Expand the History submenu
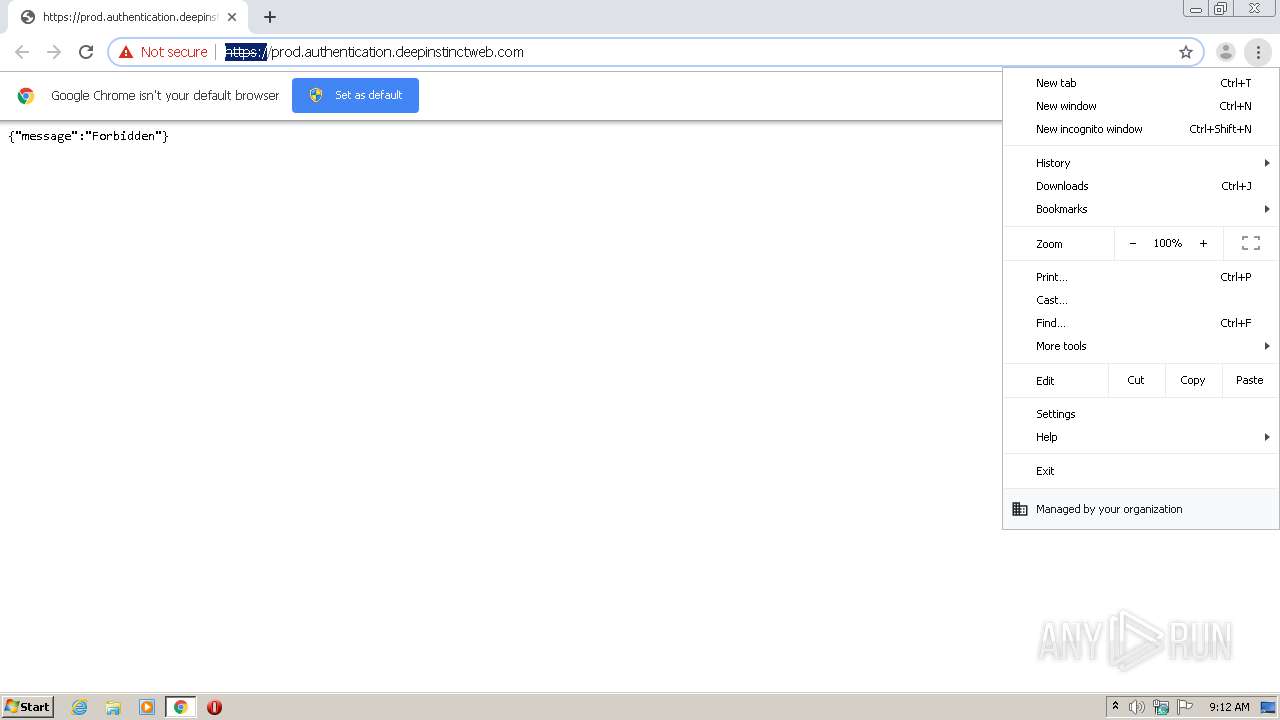This screenshot has height=720, width=1280. [x=1141, y=163]
